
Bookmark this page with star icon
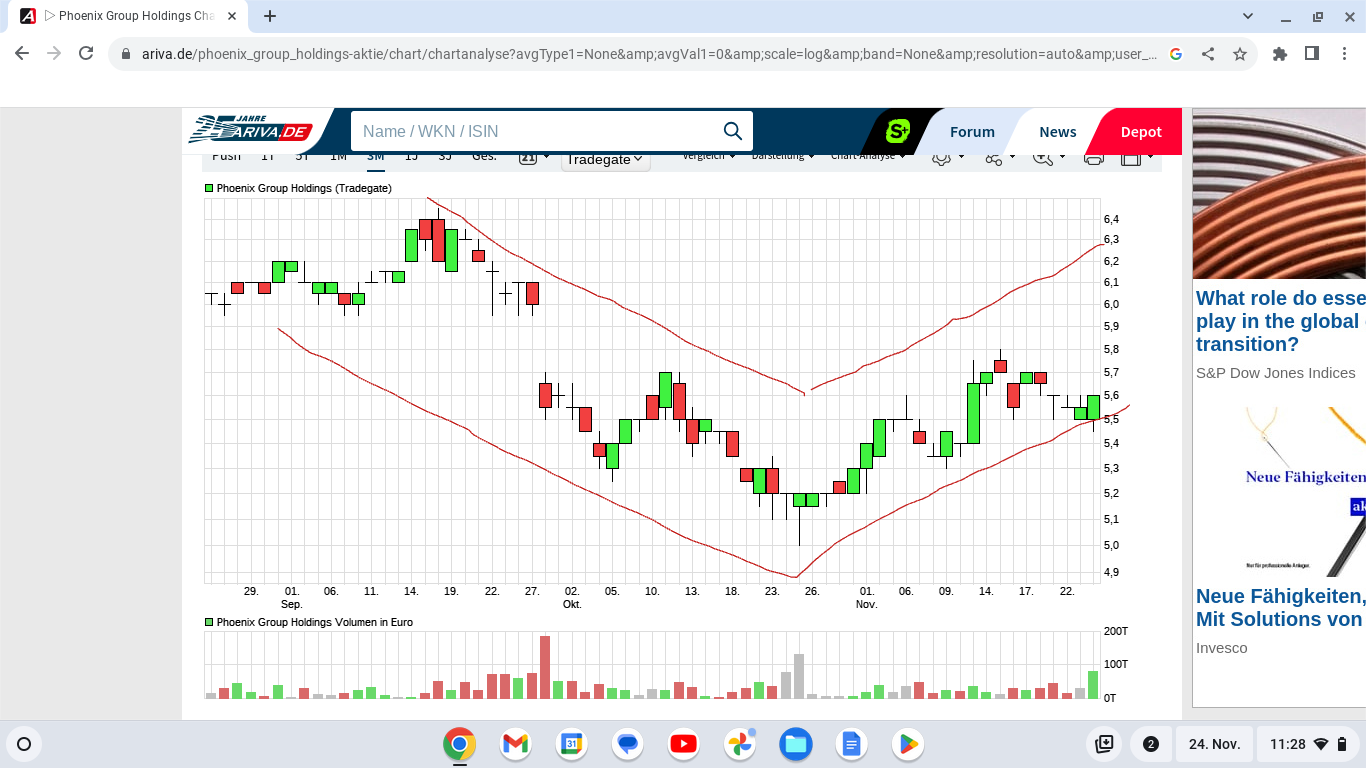click(x=1240, y=54)
